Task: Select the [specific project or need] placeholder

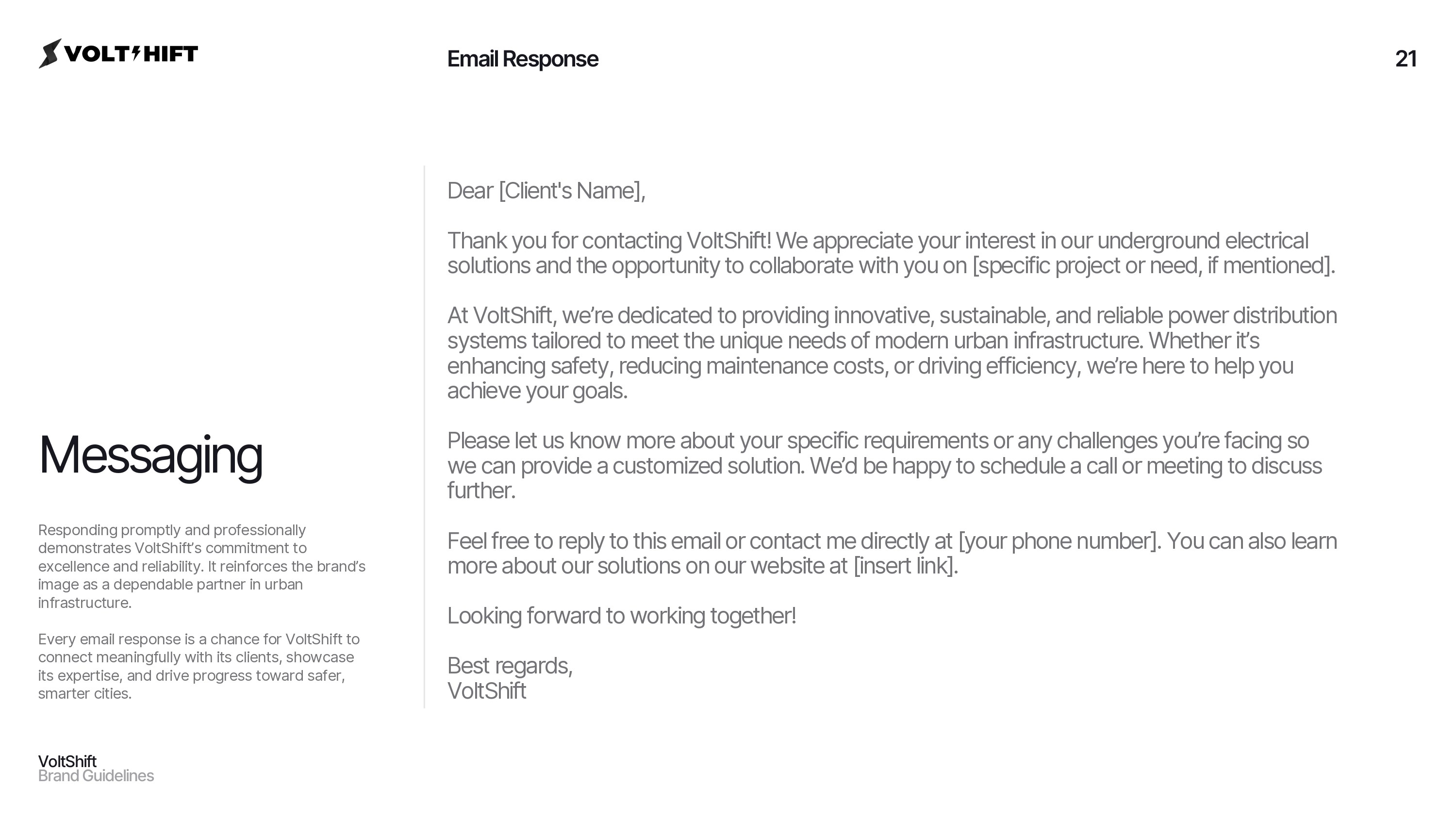Action: (1153, 266)
